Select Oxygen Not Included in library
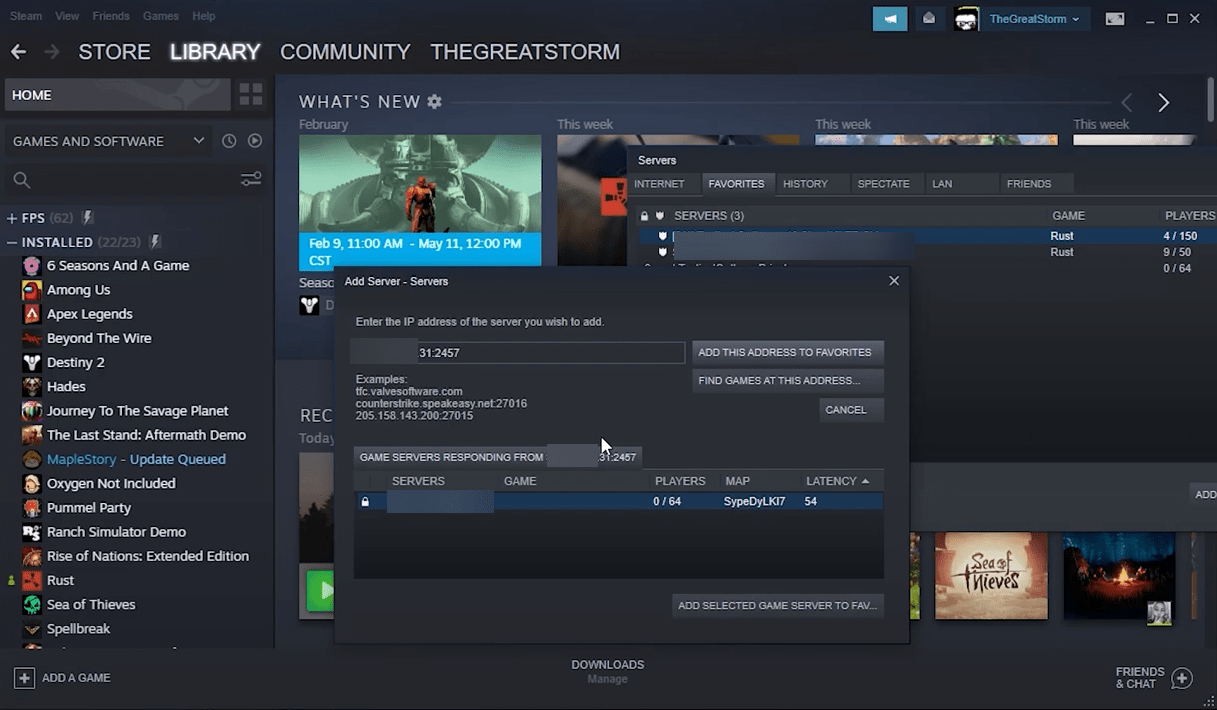 (111, 483)
